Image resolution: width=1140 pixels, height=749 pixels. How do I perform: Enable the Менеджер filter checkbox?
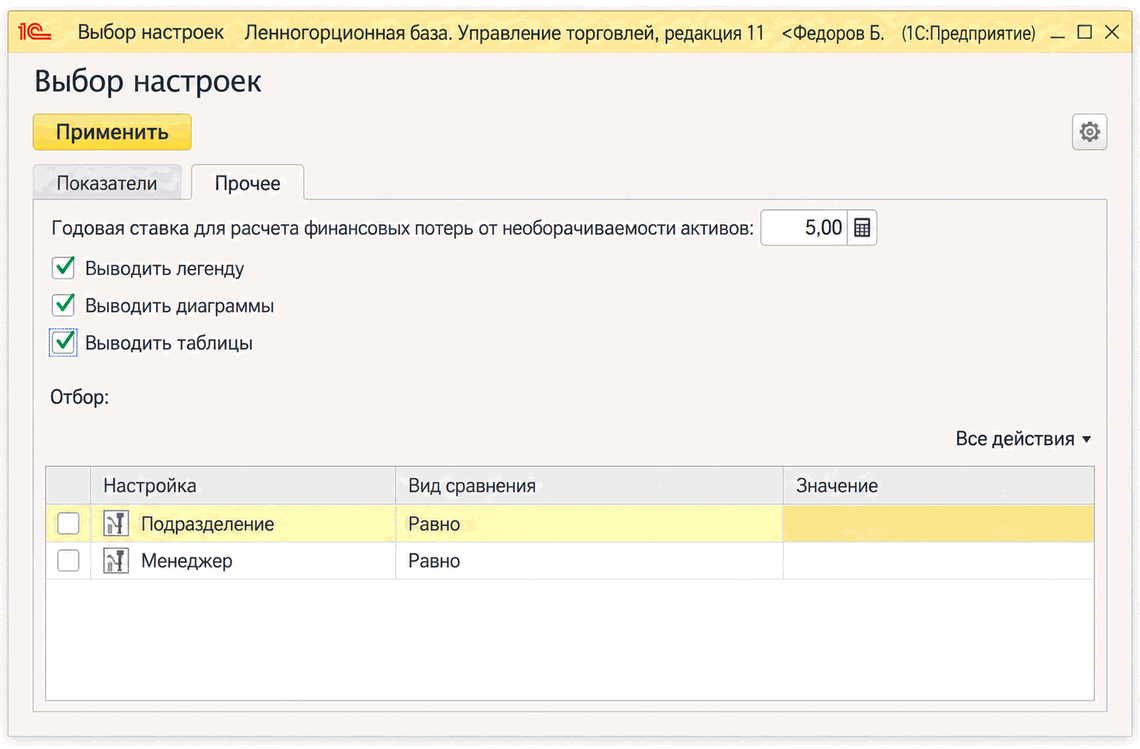pos(68,561)
